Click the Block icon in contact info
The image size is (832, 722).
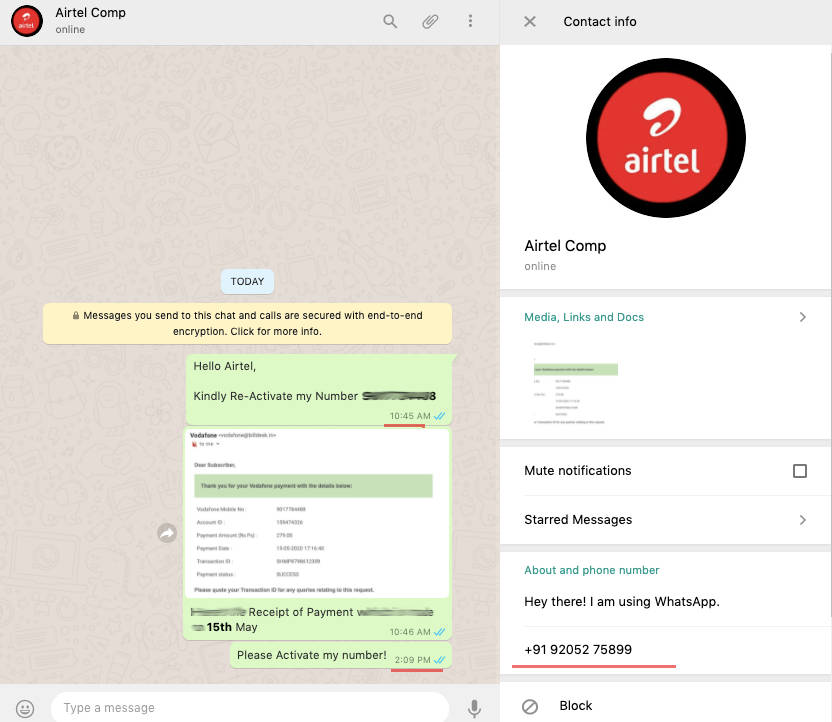[529, 705]
